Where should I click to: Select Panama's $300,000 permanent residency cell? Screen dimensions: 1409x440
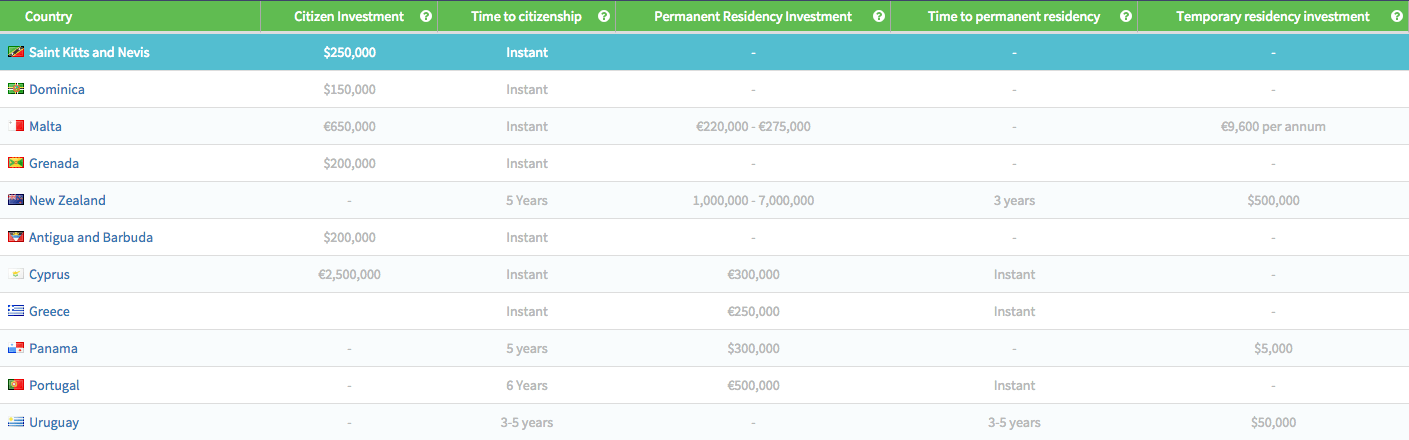pyautogui.click(x=753, y=348)
